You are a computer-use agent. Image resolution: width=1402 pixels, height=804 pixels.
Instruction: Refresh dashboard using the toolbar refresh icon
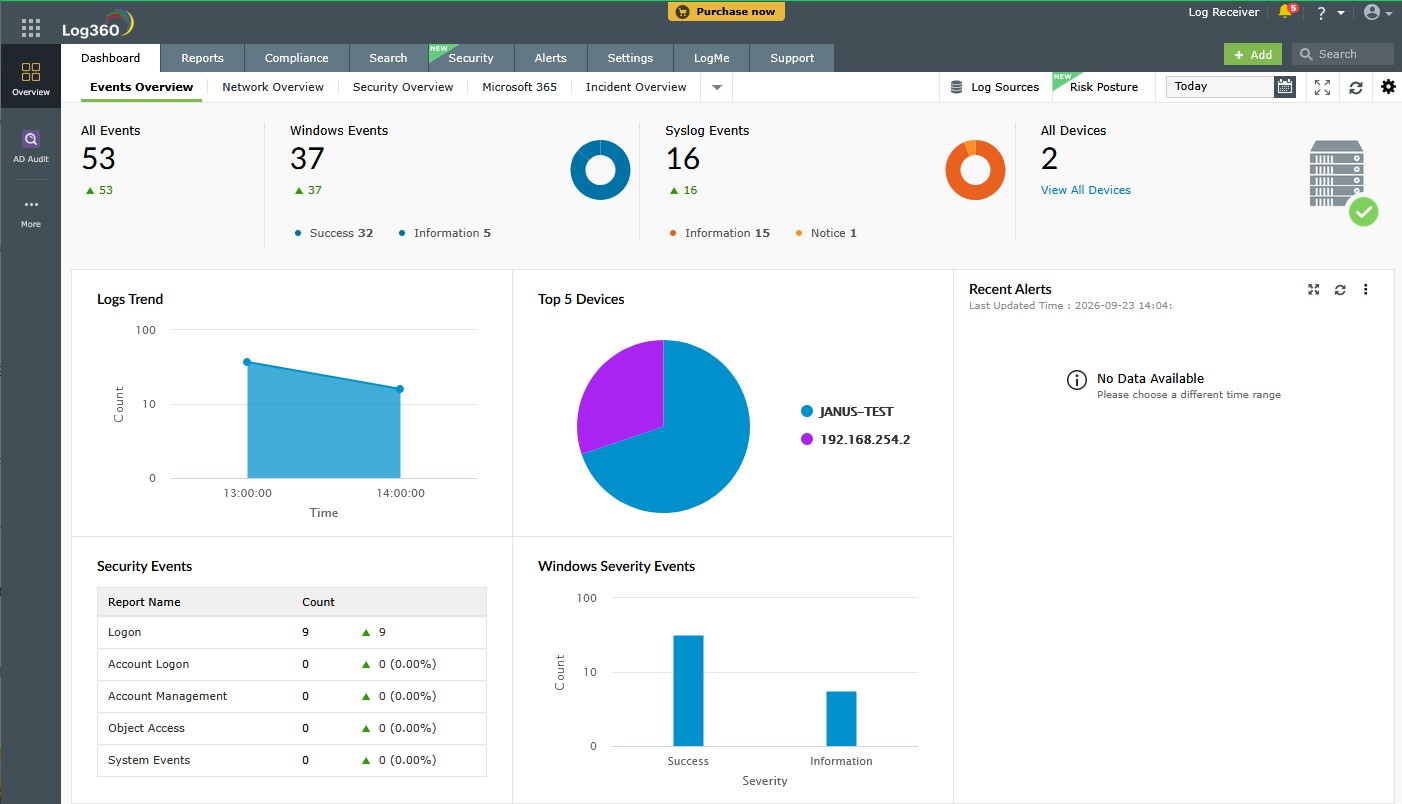tap(1356, 87)
